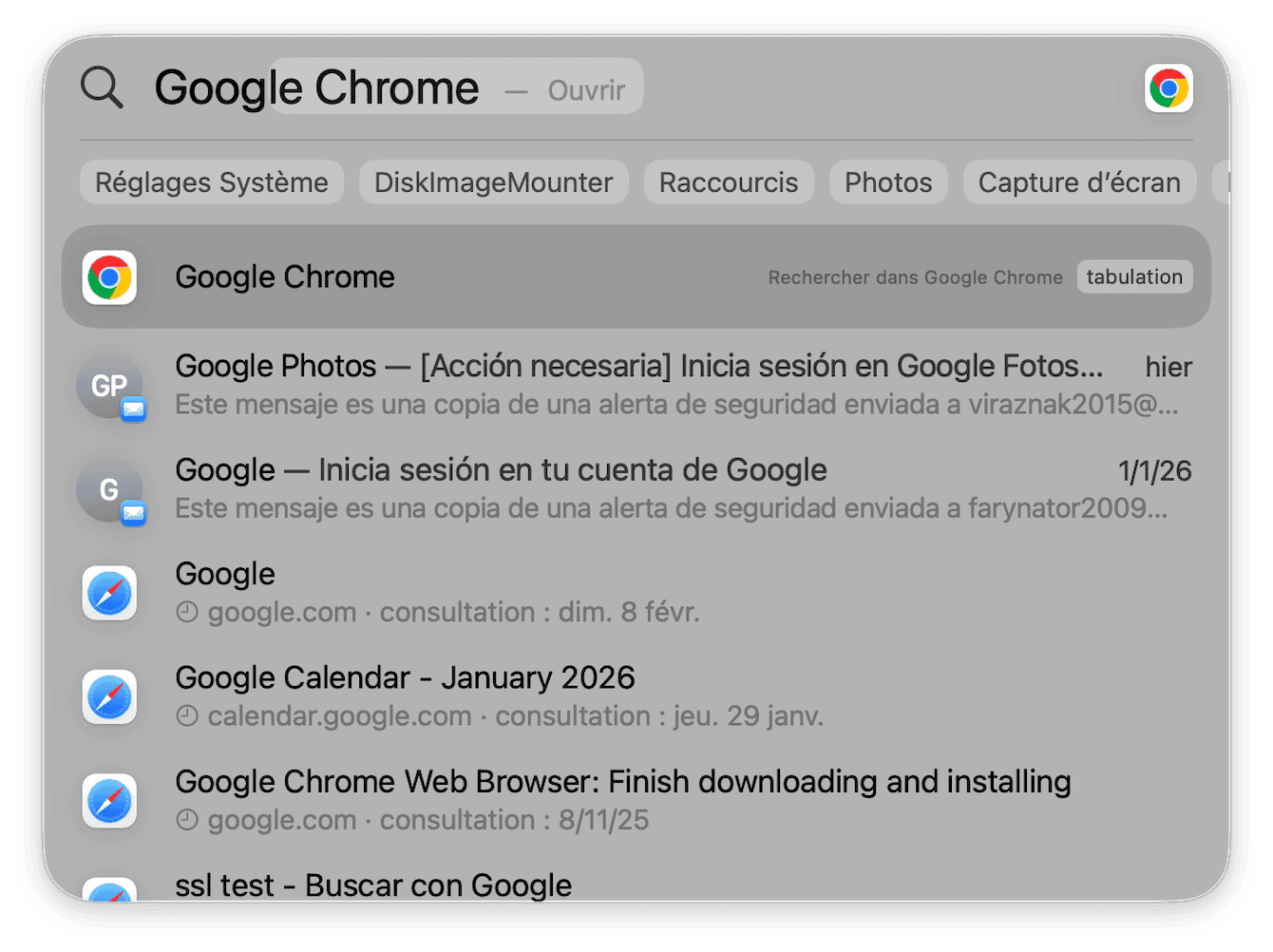Select the DiskImageMounter suggestion chip
Screen dimensions: 1273x952
[494, 182]
